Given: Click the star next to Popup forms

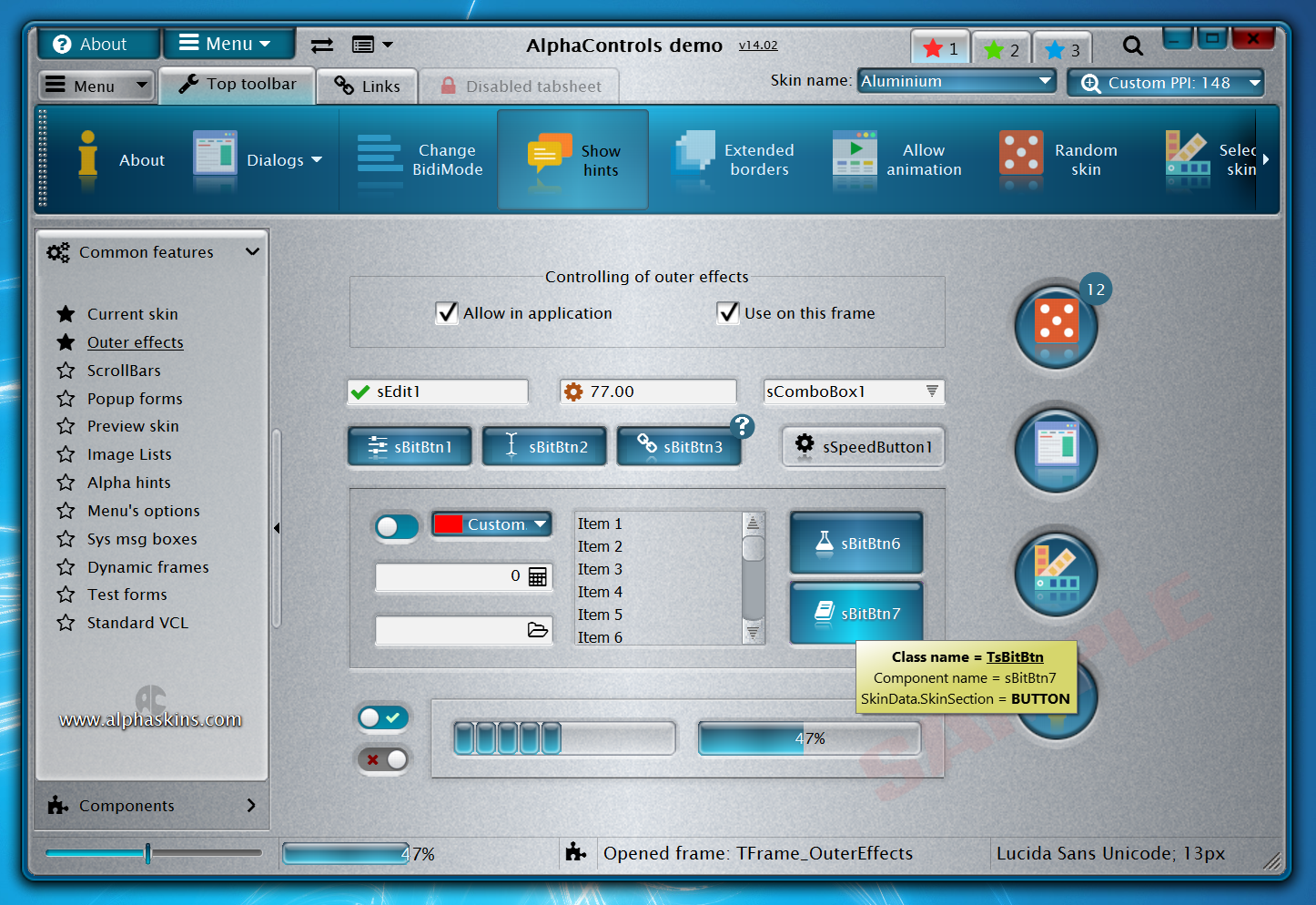Looking at the screenshot, I should 66,399.
